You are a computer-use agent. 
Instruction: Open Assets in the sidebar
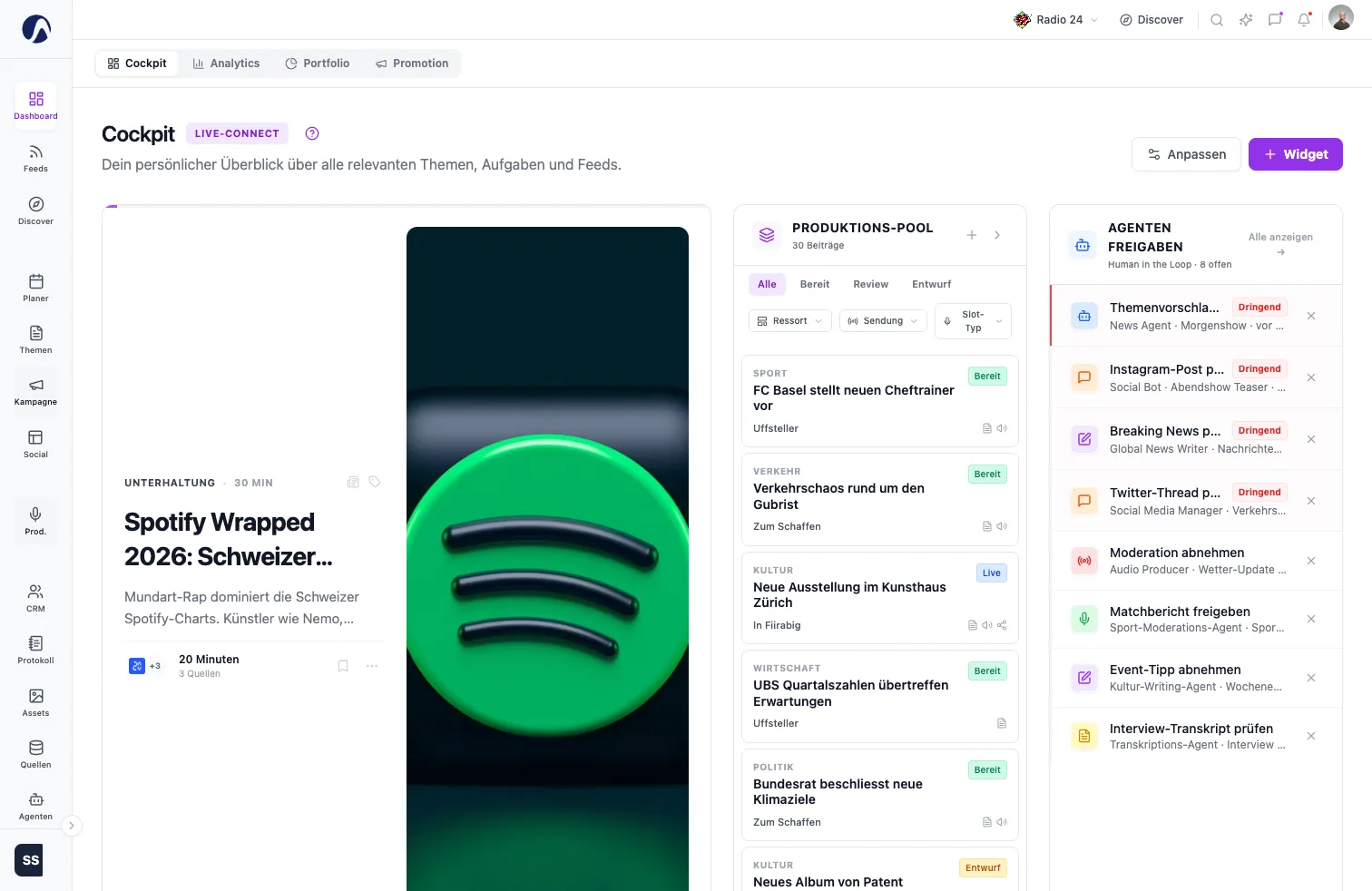click(x=36, y=702)
